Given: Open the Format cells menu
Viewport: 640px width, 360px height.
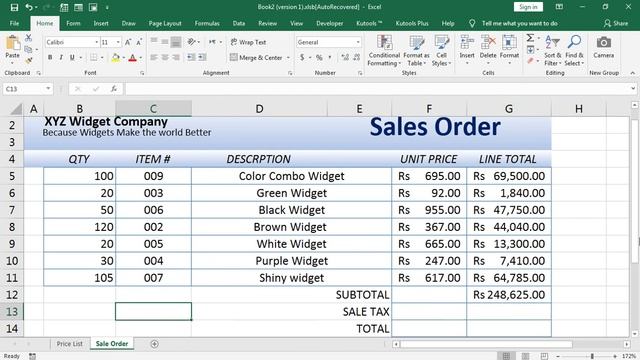Looking at the screenshot, I should coord(509,51).
